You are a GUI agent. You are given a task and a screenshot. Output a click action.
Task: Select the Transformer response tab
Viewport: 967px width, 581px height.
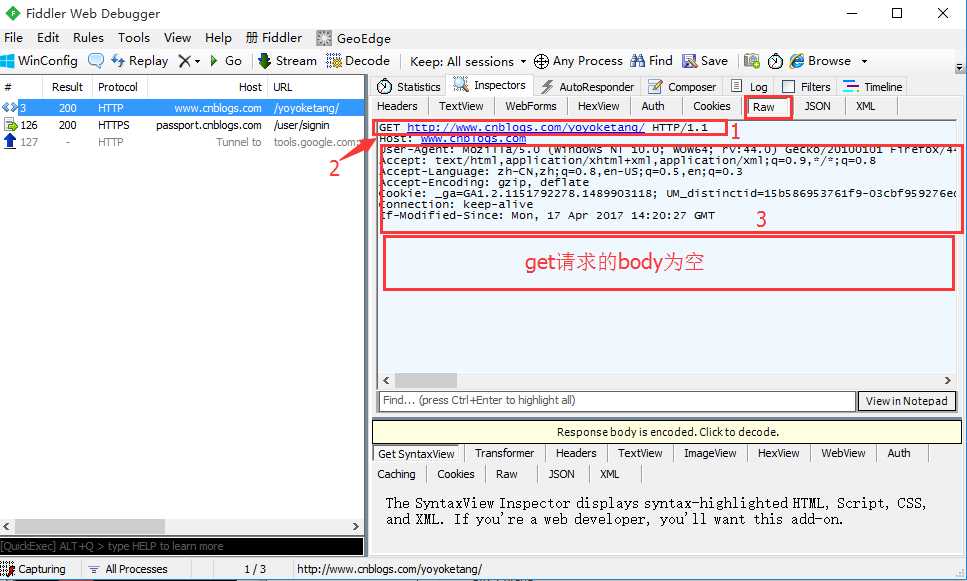pos(504,453)
